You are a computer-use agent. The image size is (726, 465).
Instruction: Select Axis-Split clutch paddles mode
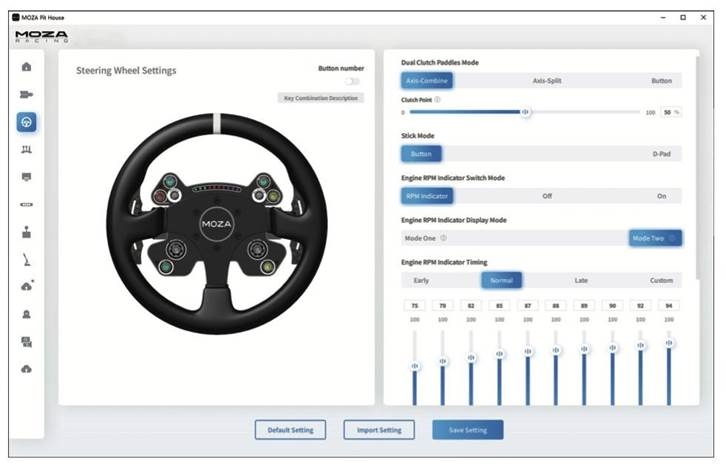click(547, 81)
